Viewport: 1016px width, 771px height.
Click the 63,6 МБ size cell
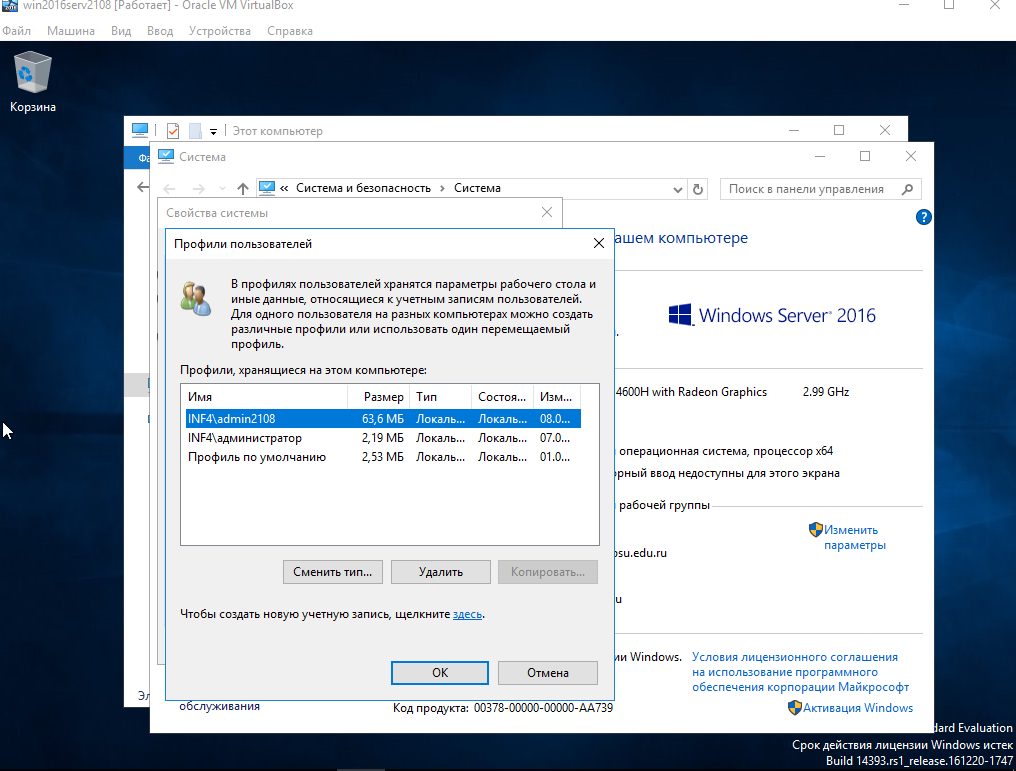382,419
